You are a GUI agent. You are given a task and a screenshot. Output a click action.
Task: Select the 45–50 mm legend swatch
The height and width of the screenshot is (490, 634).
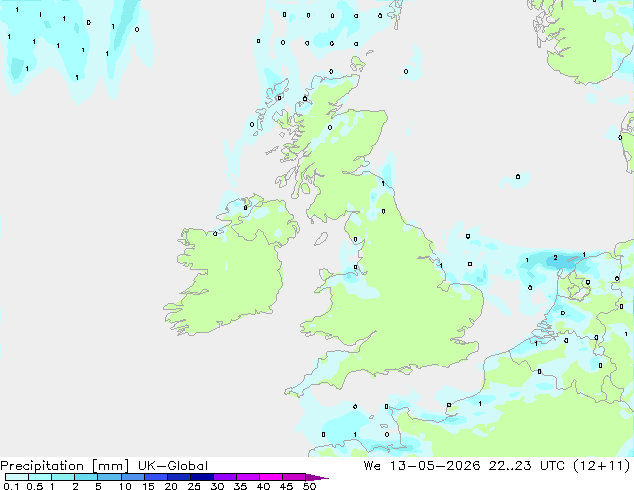coord(294,477)
